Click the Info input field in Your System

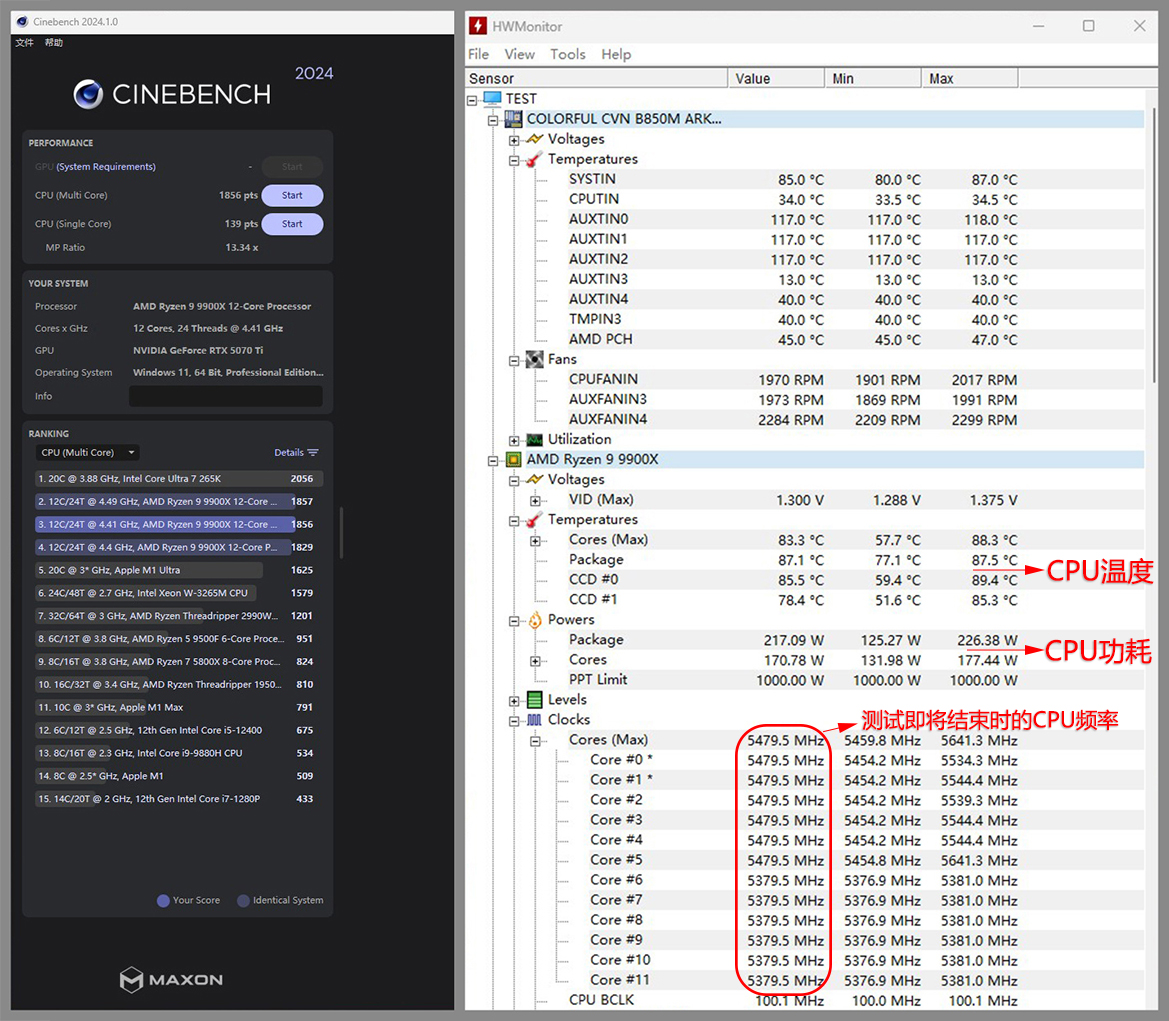225,397
